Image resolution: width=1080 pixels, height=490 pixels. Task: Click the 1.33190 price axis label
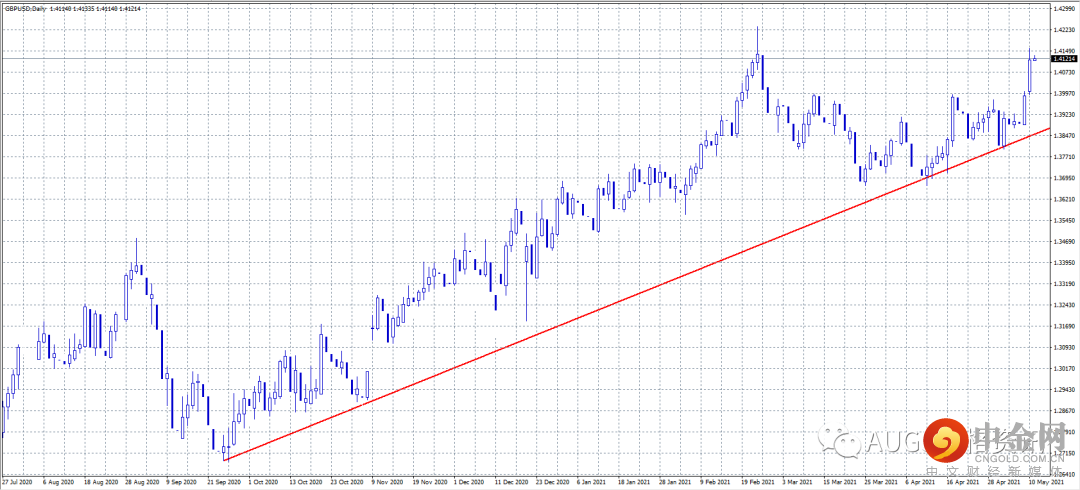click(x=1065, y=284)
